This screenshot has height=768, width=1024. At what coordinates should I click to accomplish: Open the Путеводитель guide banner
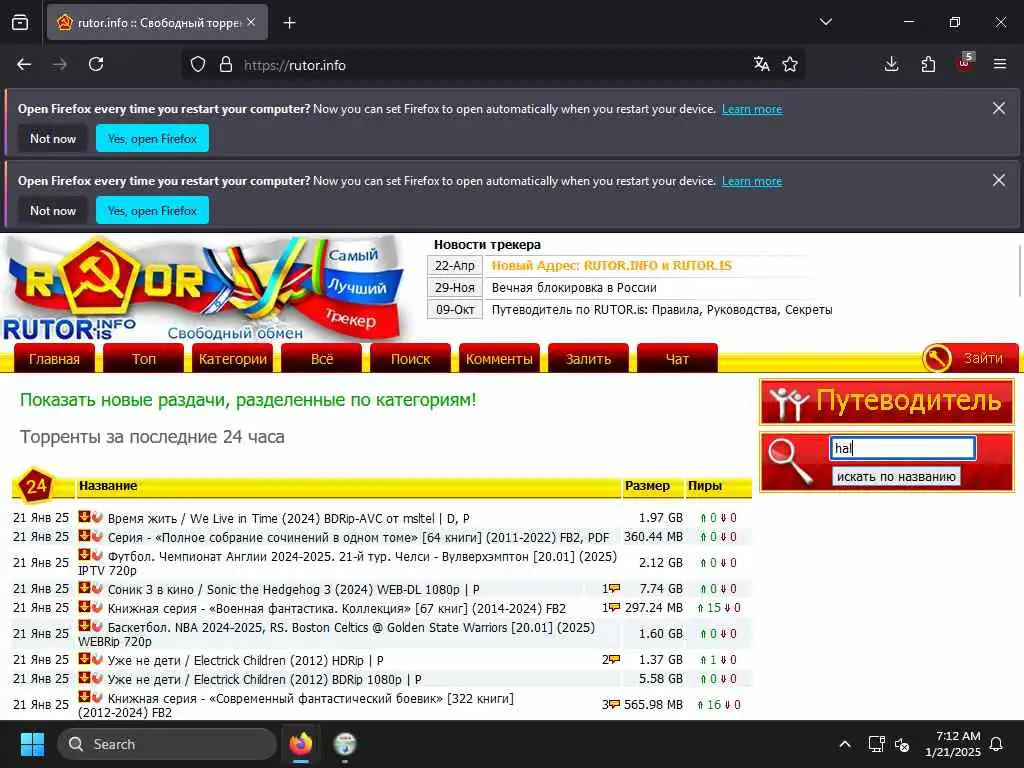(x=887, y=401)
